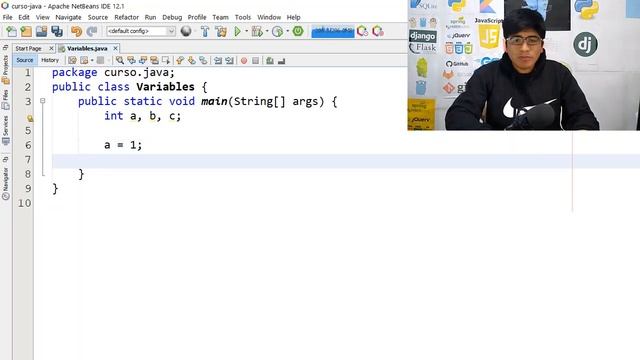Click the Stop Macro Recording icon
This screenshot has height=360, width=640.
[x=256, y=60]
